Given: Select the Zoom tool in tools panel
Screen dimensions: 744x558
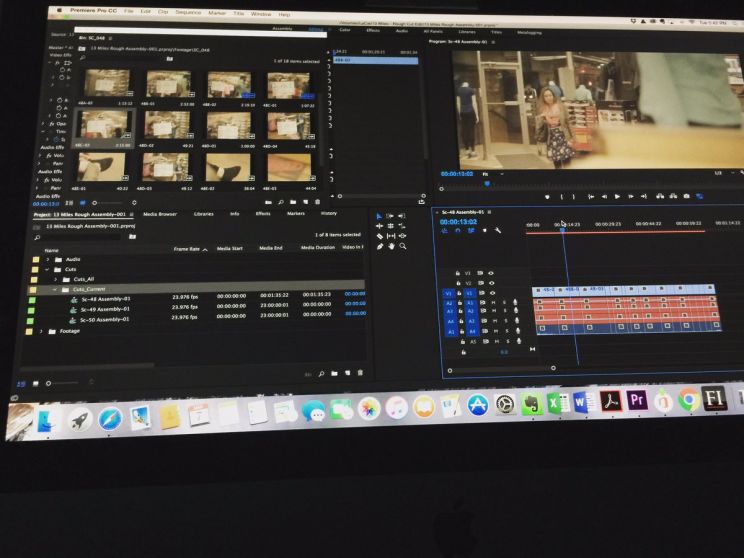Looking at the screenshot, I should (x=403, y=246).
